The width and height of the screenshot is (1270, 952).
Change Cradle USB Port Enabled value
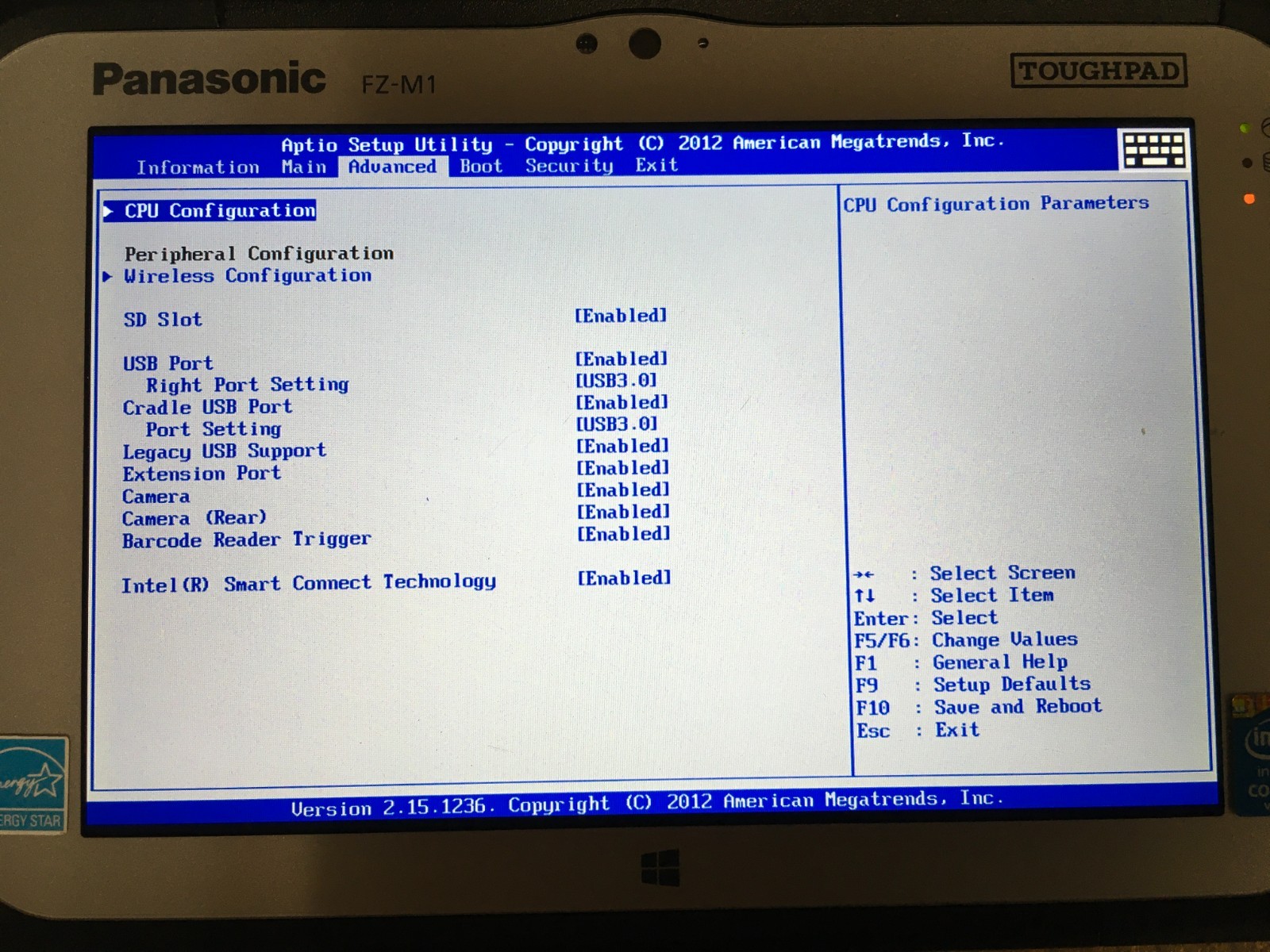[x=622, y=402]
